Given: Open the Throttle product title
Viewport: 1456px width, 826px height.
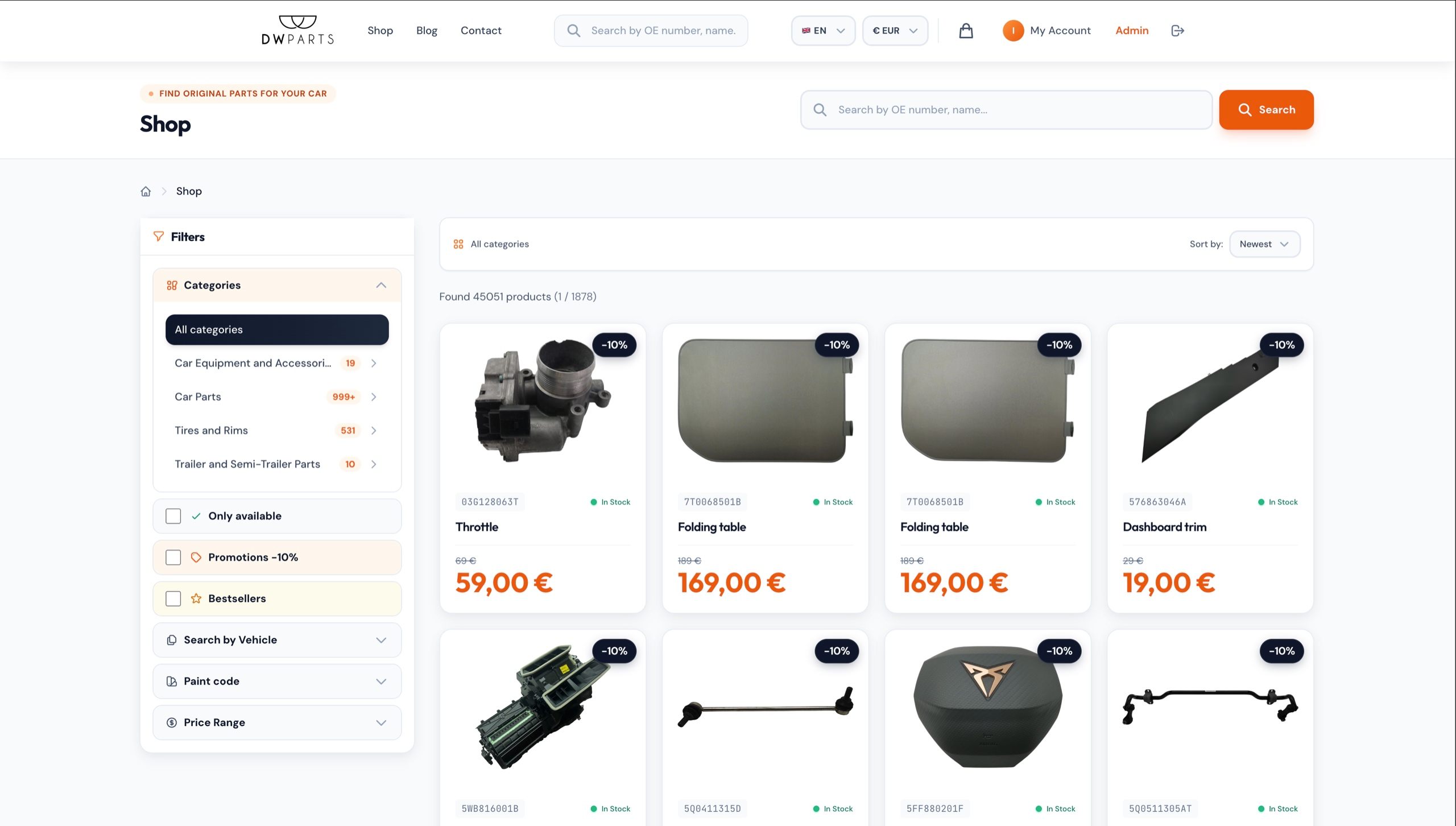Looking at the screenshot, I should (477, 527).
